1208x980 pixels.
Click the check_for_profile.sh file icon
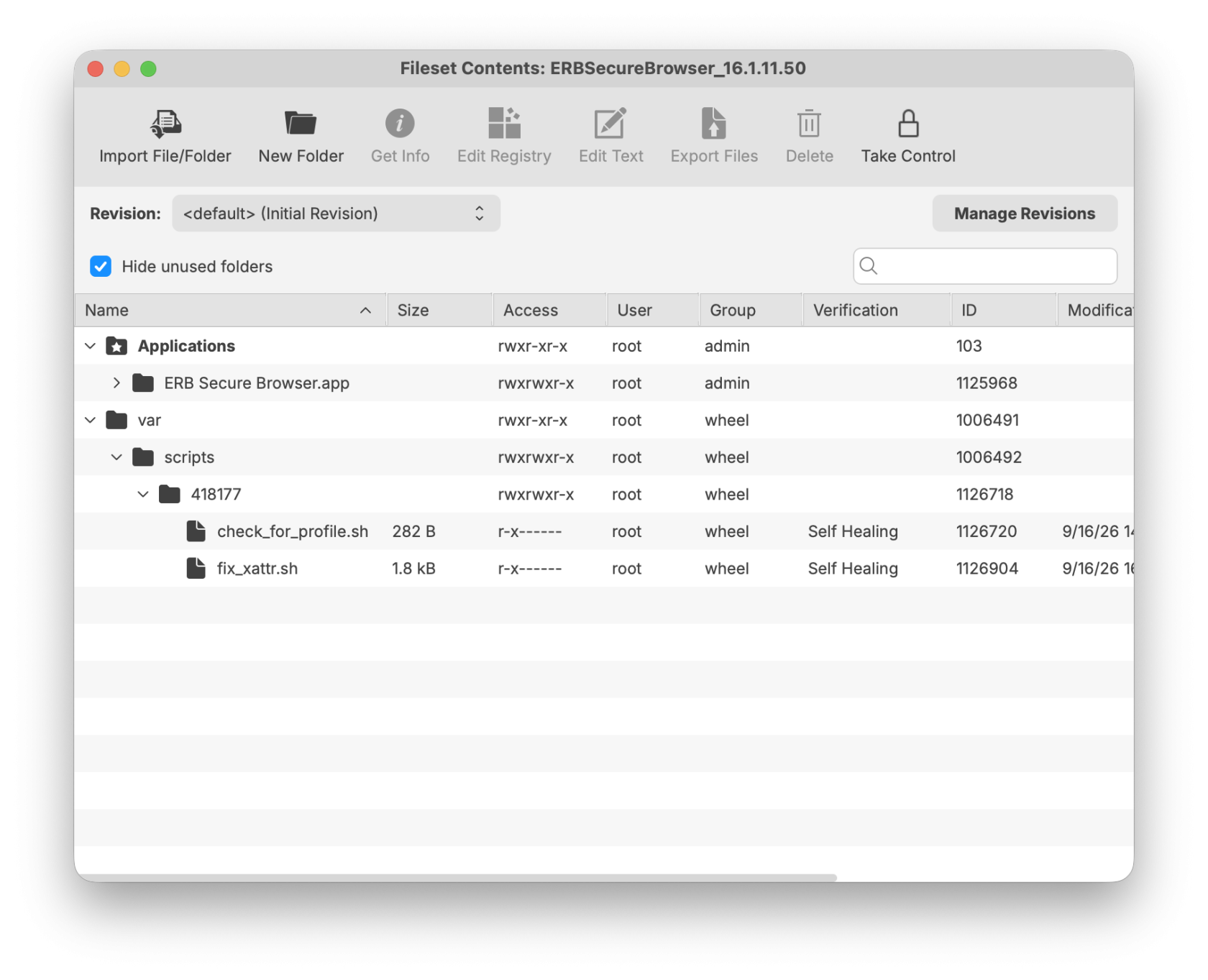tap(196, 531)
